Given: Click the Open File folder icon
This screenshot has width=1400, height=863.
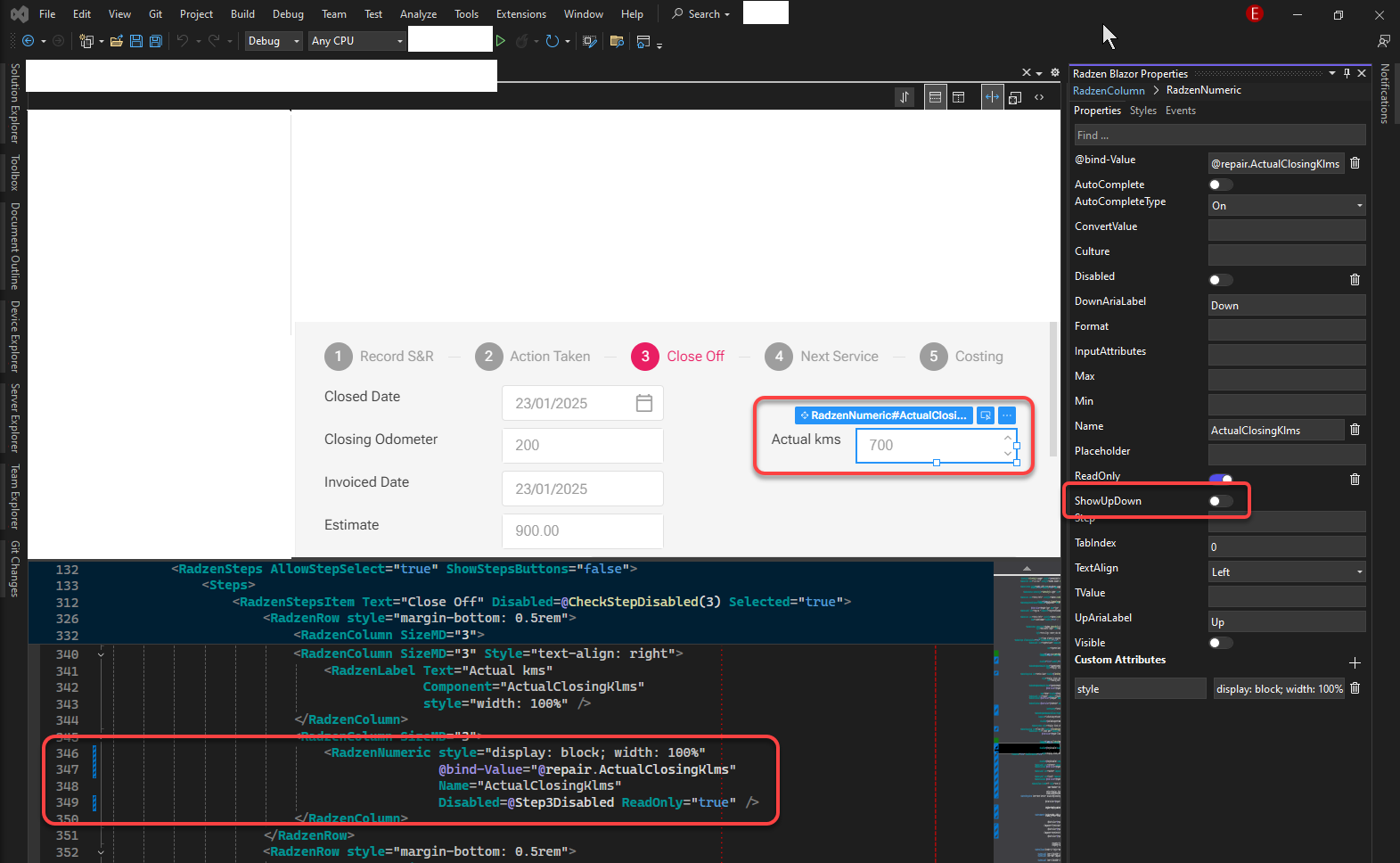Looking at the screenshot, I should click(x=117, y=41).
